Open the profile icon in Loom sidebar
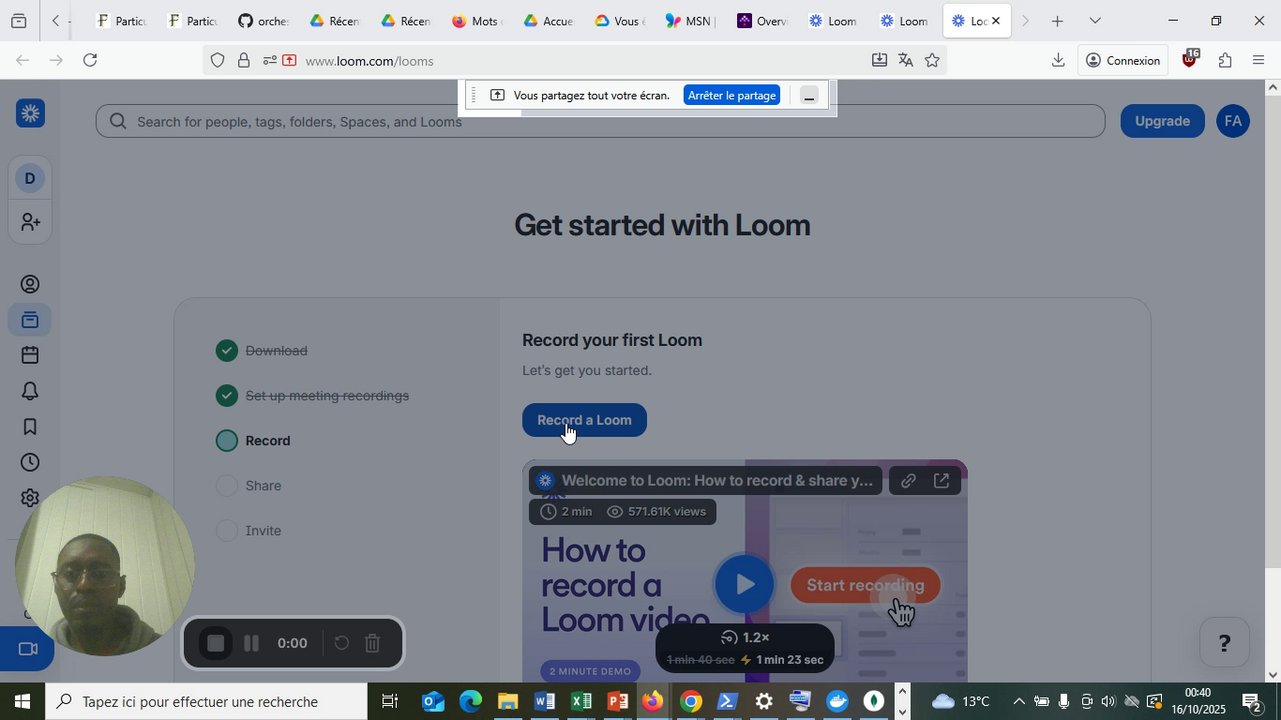The height and width of the screenshot is (720, 1281). pos(30,285)
